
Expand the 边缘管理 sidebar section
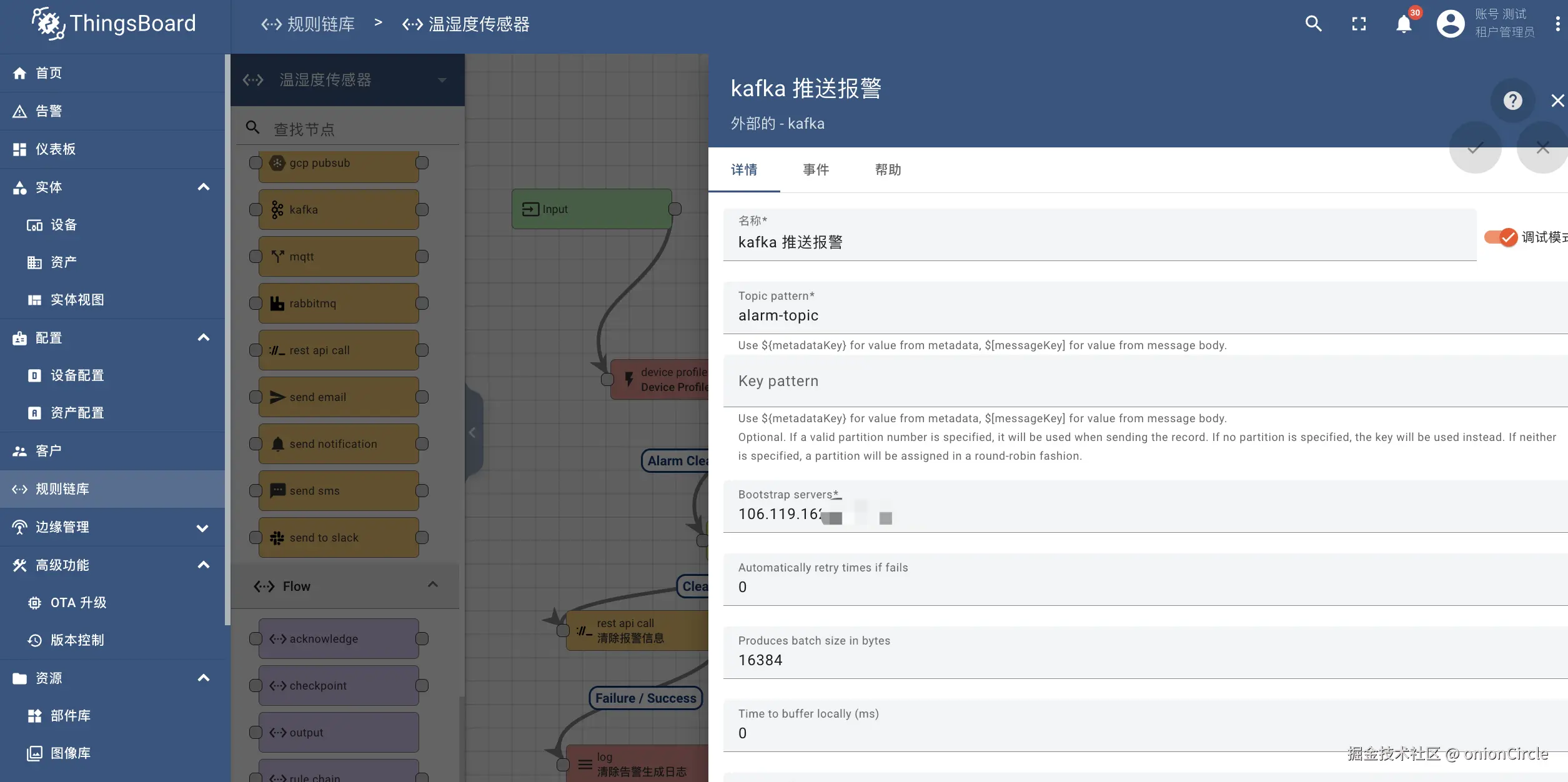pyautogui.click(x=203, y=527)
